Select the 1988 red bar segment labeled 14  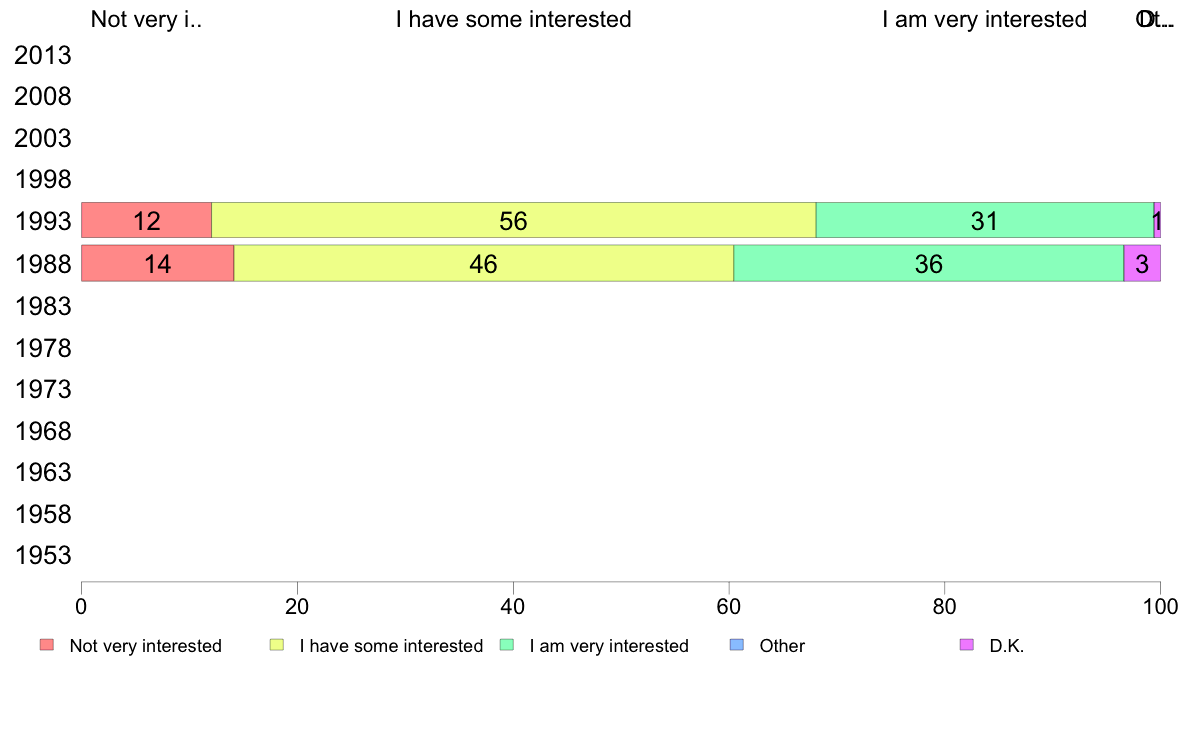(x=158, y=264)
